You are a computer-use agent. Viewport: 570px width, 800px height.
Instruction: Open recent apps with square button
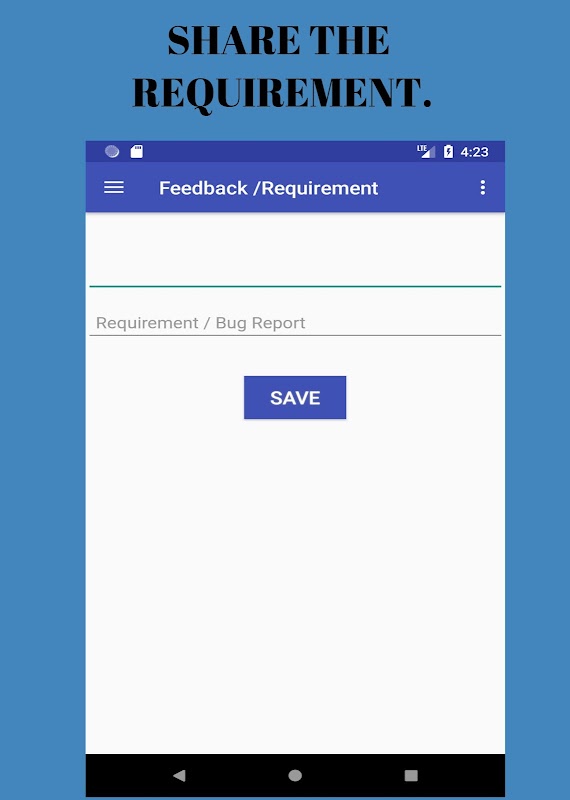click(x=411, y=776)
